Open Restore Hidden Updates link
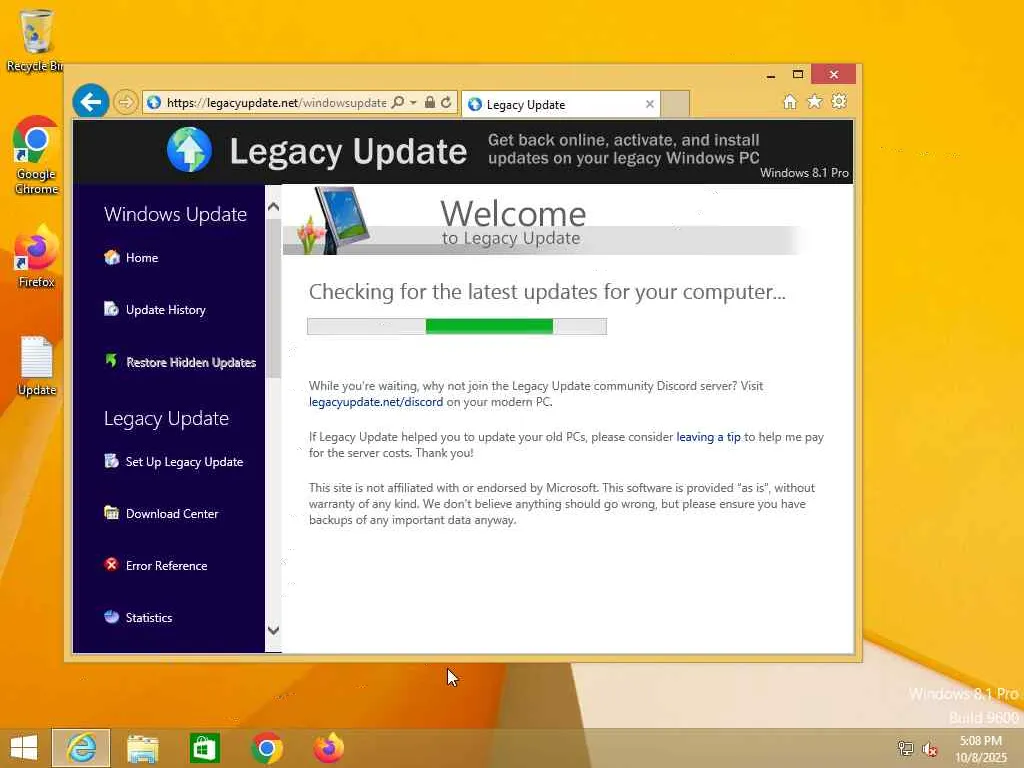This screenshot has height=768, width=1024. pyautogui.click(x=191, y=362)
